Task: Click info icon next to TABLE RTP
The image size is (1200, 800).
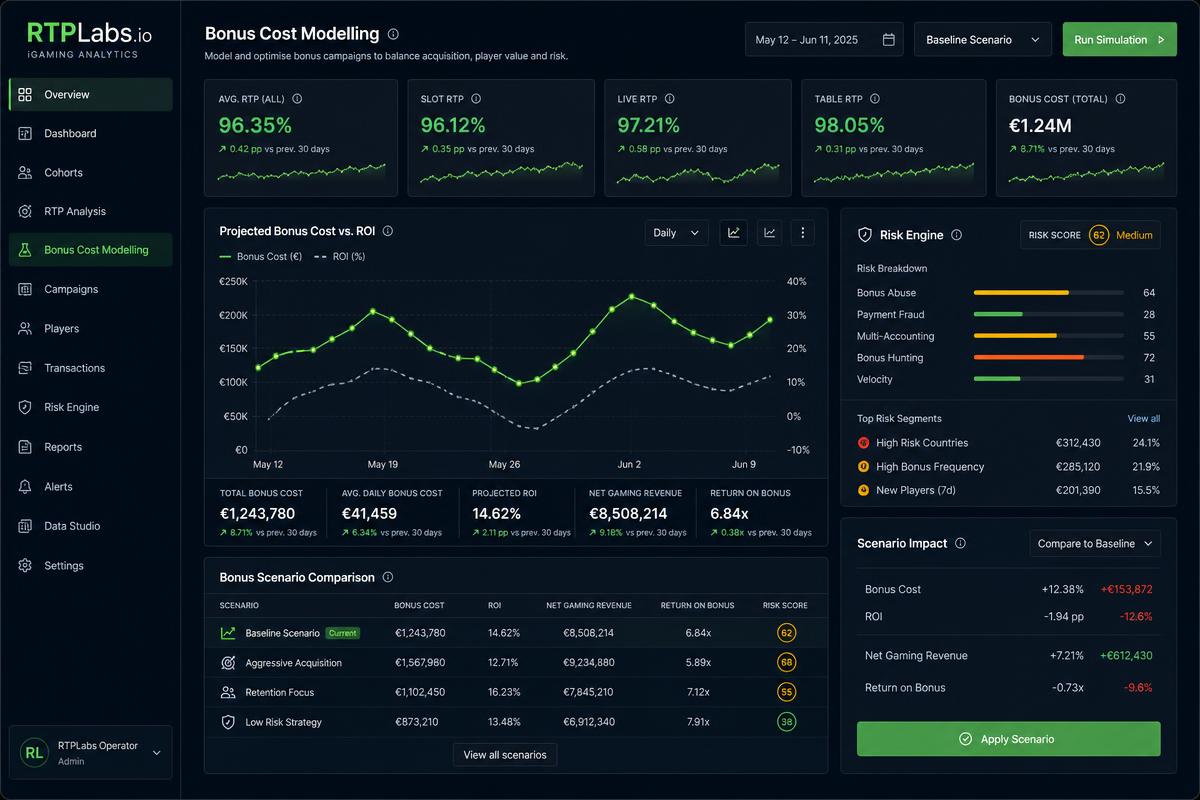Action: 874,99
